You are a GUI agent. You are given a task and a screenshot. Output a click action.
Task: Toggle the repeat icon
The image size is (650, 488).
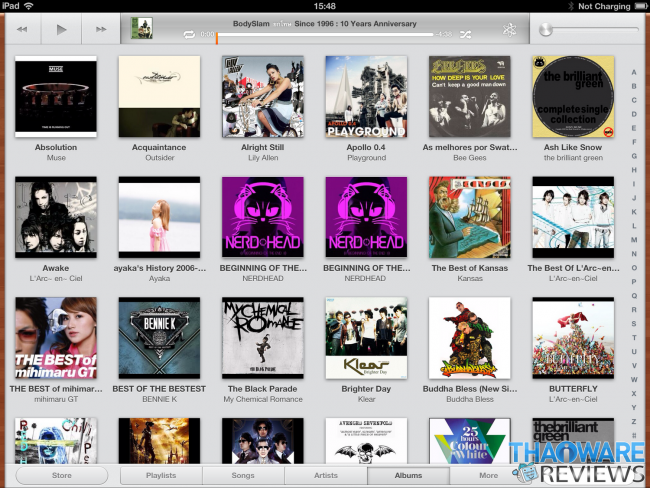coord(189,34)
